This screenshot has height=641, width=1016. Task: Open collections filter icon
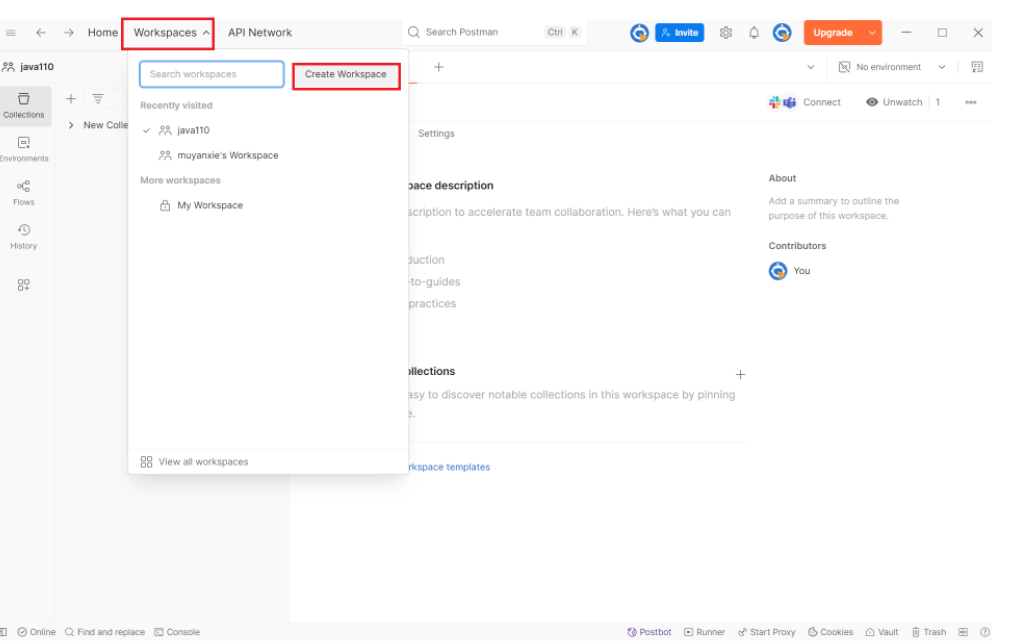click(x=98, y=99)
